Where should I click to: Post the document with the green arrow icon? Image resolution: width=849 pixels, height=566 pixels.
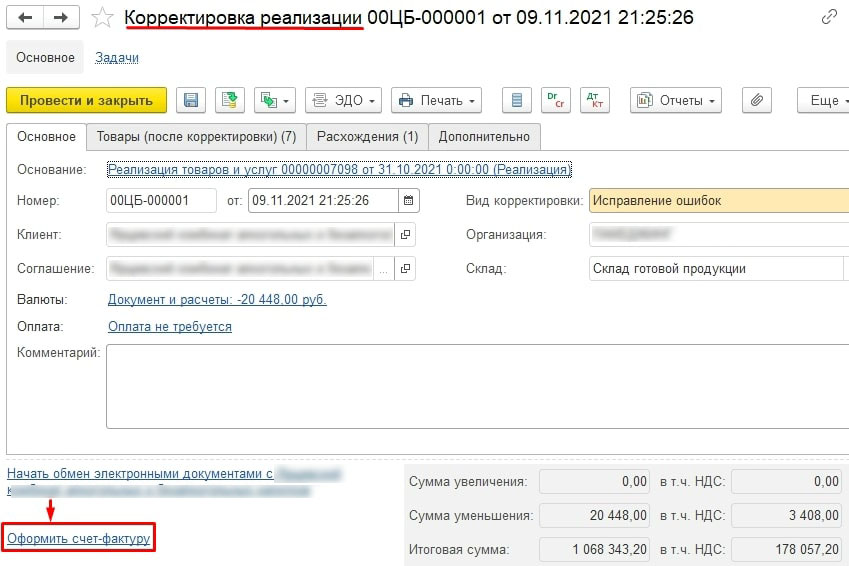230,100
